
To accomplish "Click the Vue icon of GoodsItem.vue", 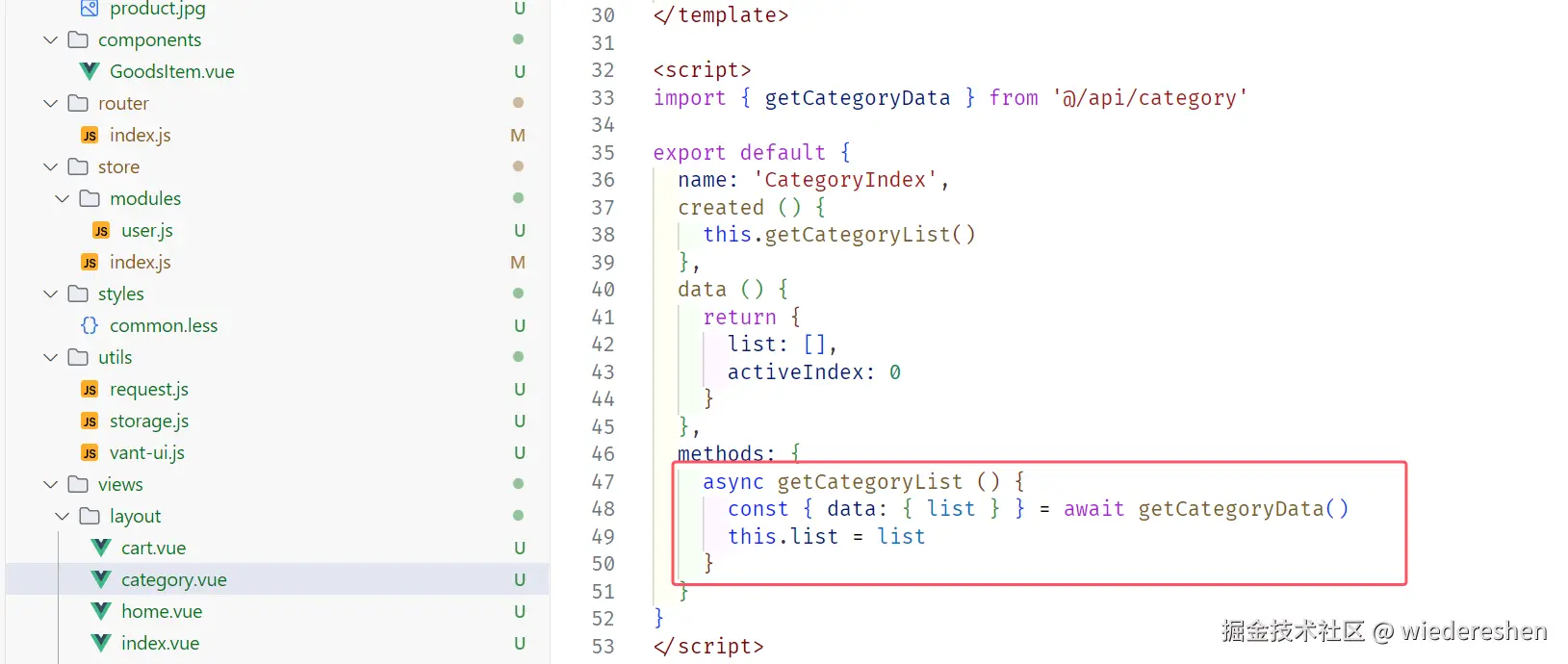I will 90,71.
